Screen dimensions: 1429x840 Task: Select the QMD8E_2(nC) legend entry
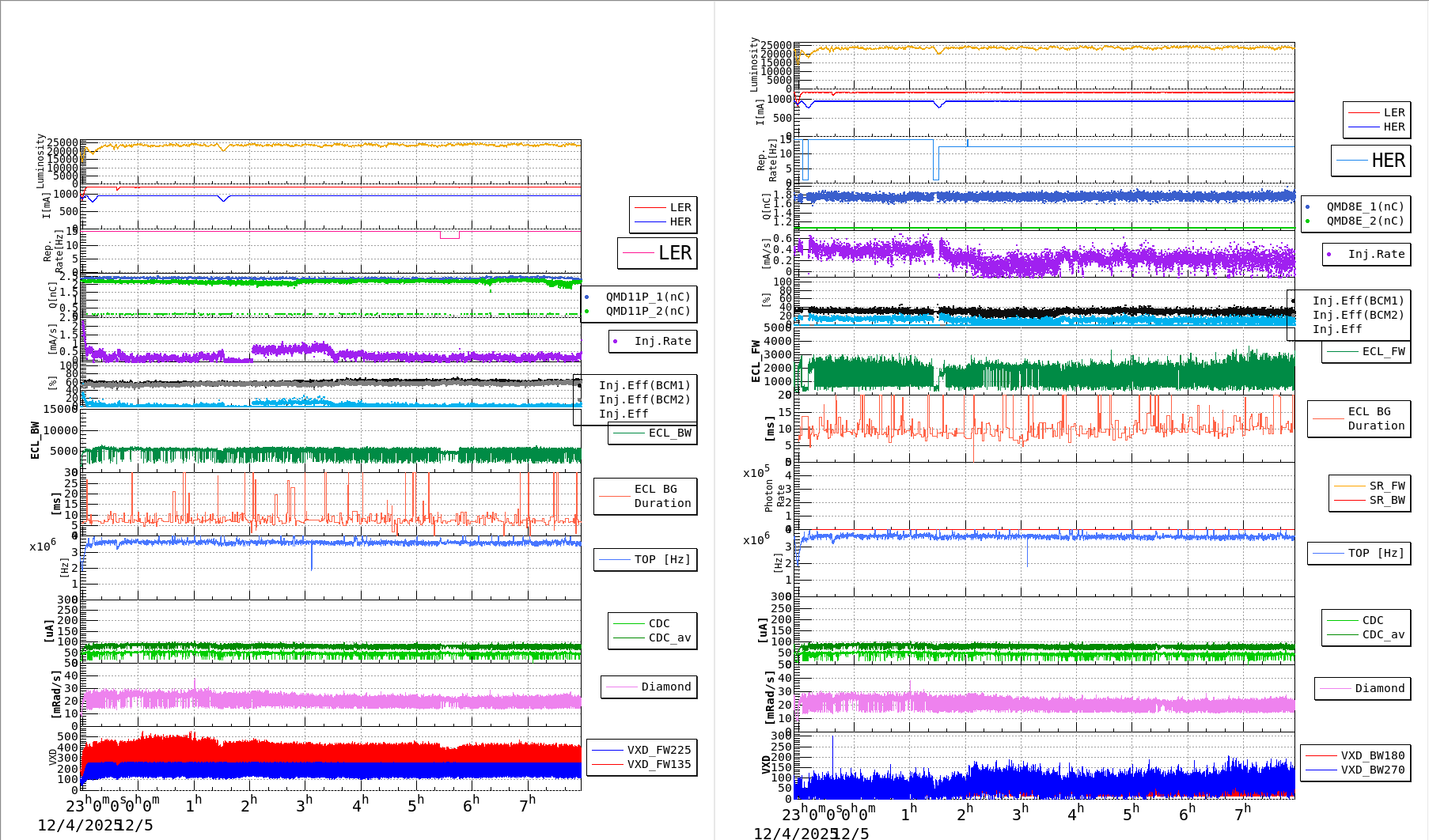1365,221
